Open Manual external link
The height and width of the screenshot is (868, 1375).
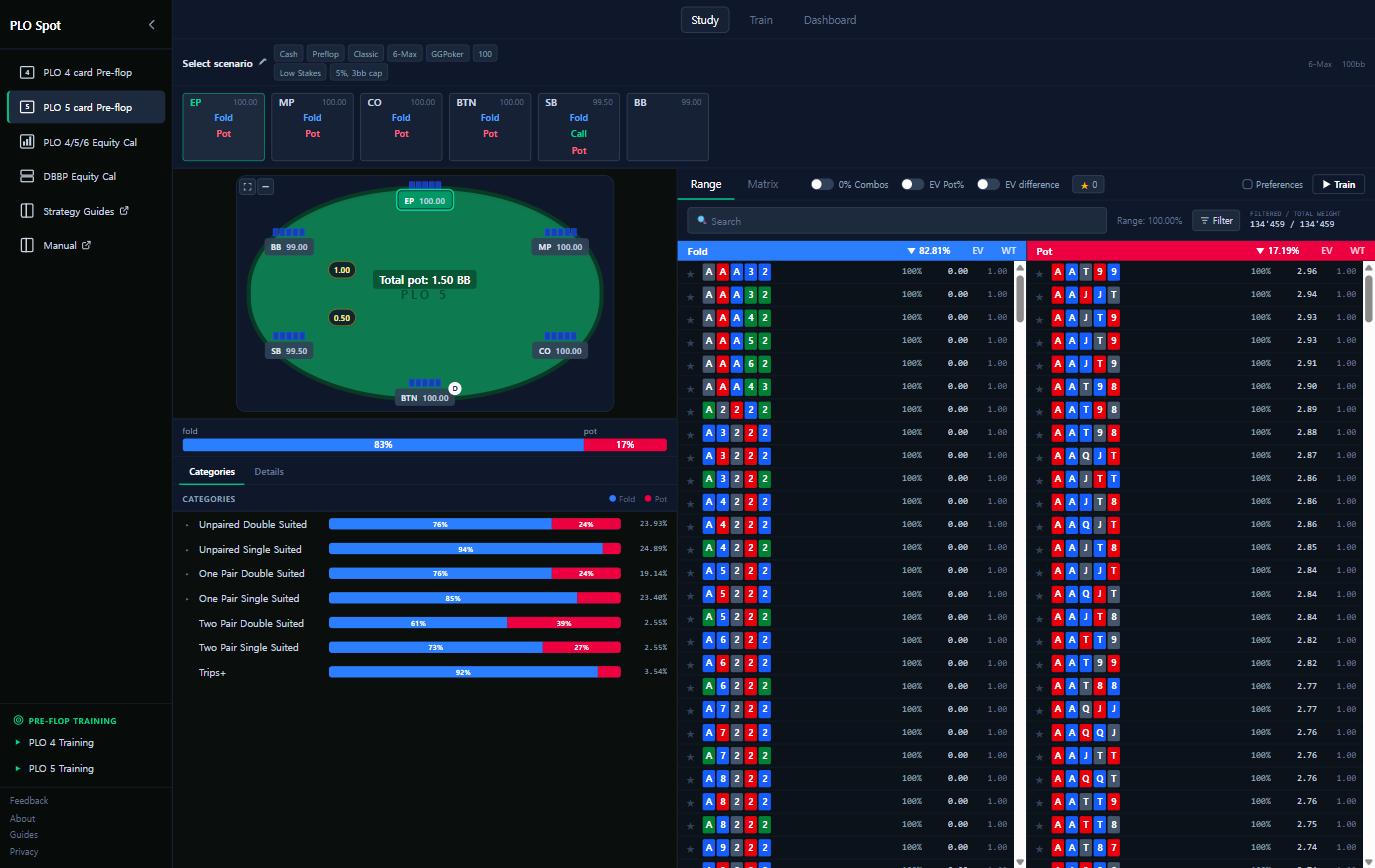point(86,245)
